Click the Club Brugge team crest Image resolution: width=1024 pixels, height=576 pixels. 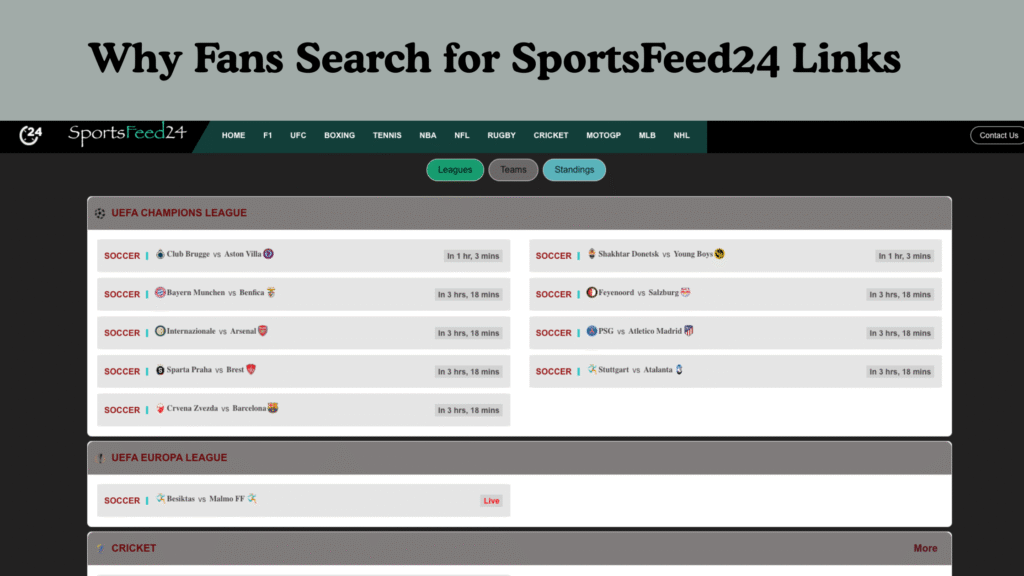click(160, 254)
